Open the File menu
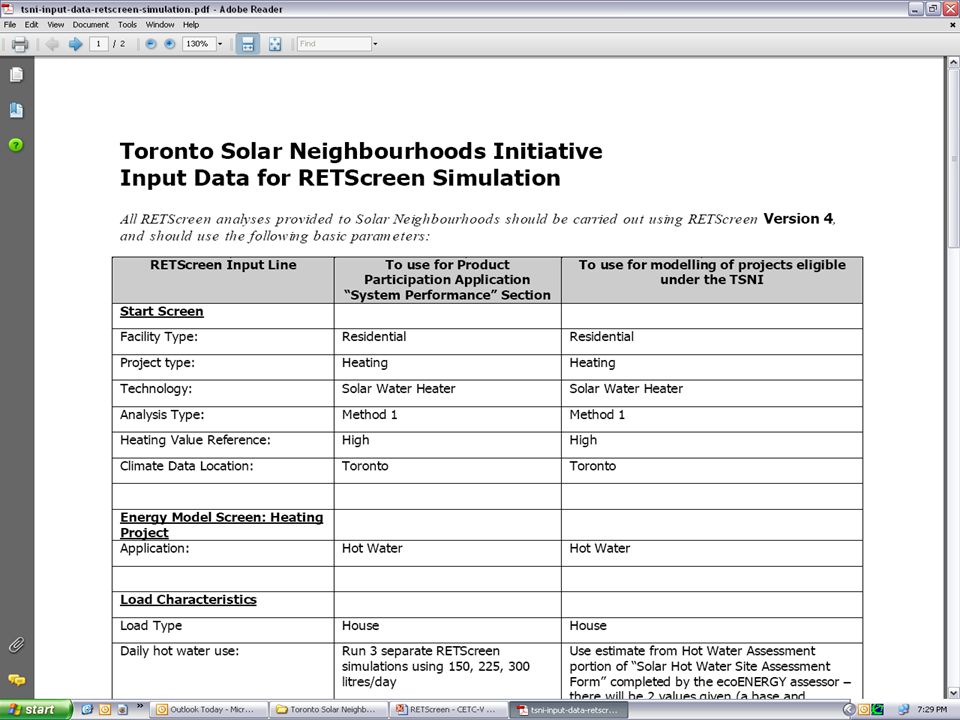This screenshot has height=720, width=960. pyautogui.click(x=10, y=25)
